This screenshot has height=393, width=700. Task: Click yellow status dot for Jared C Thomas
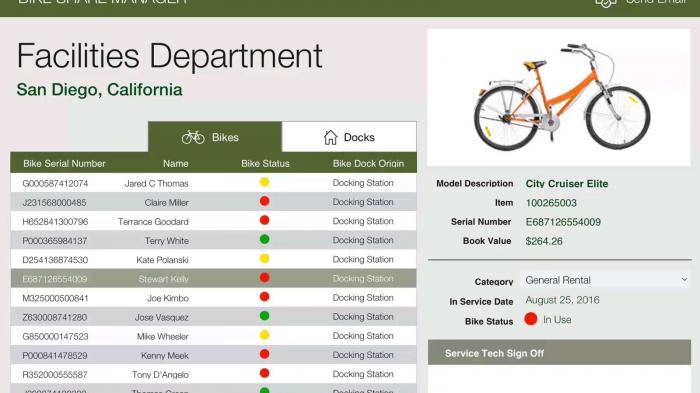click(x=264, y=182)
